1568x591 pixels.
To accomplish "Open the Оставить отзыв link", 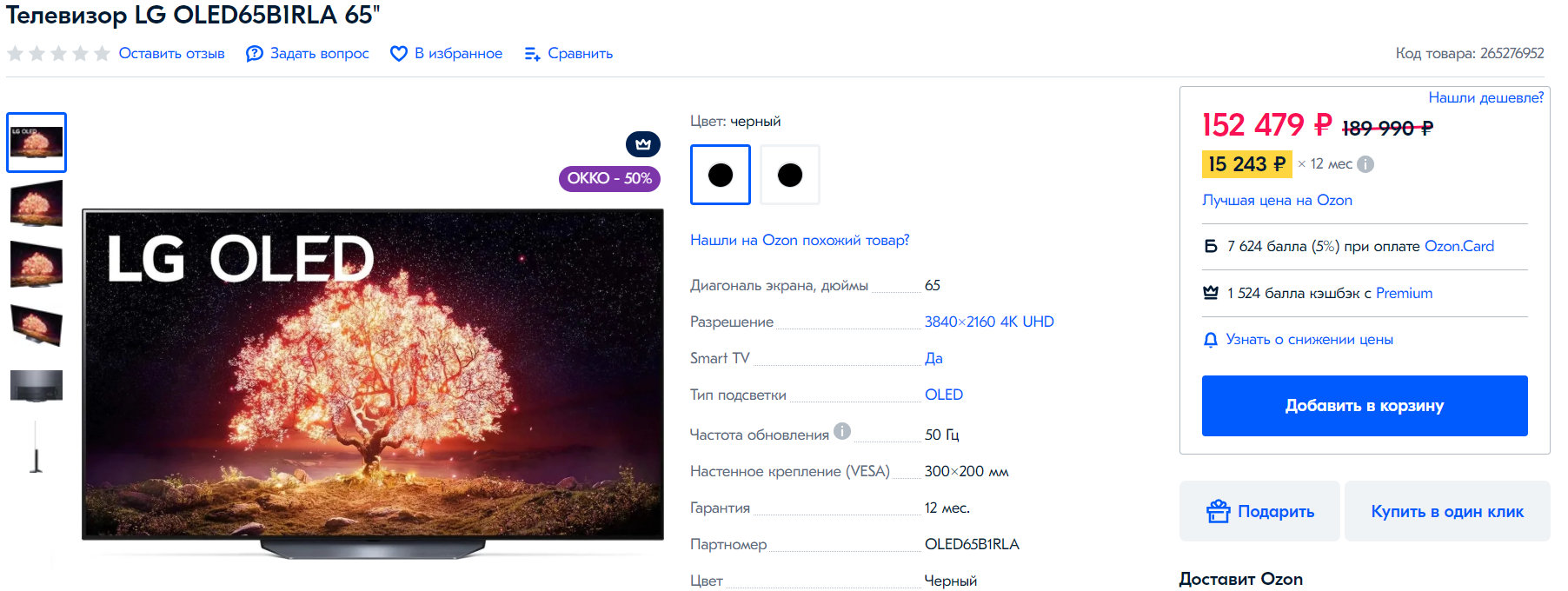I will click(171, 54).
